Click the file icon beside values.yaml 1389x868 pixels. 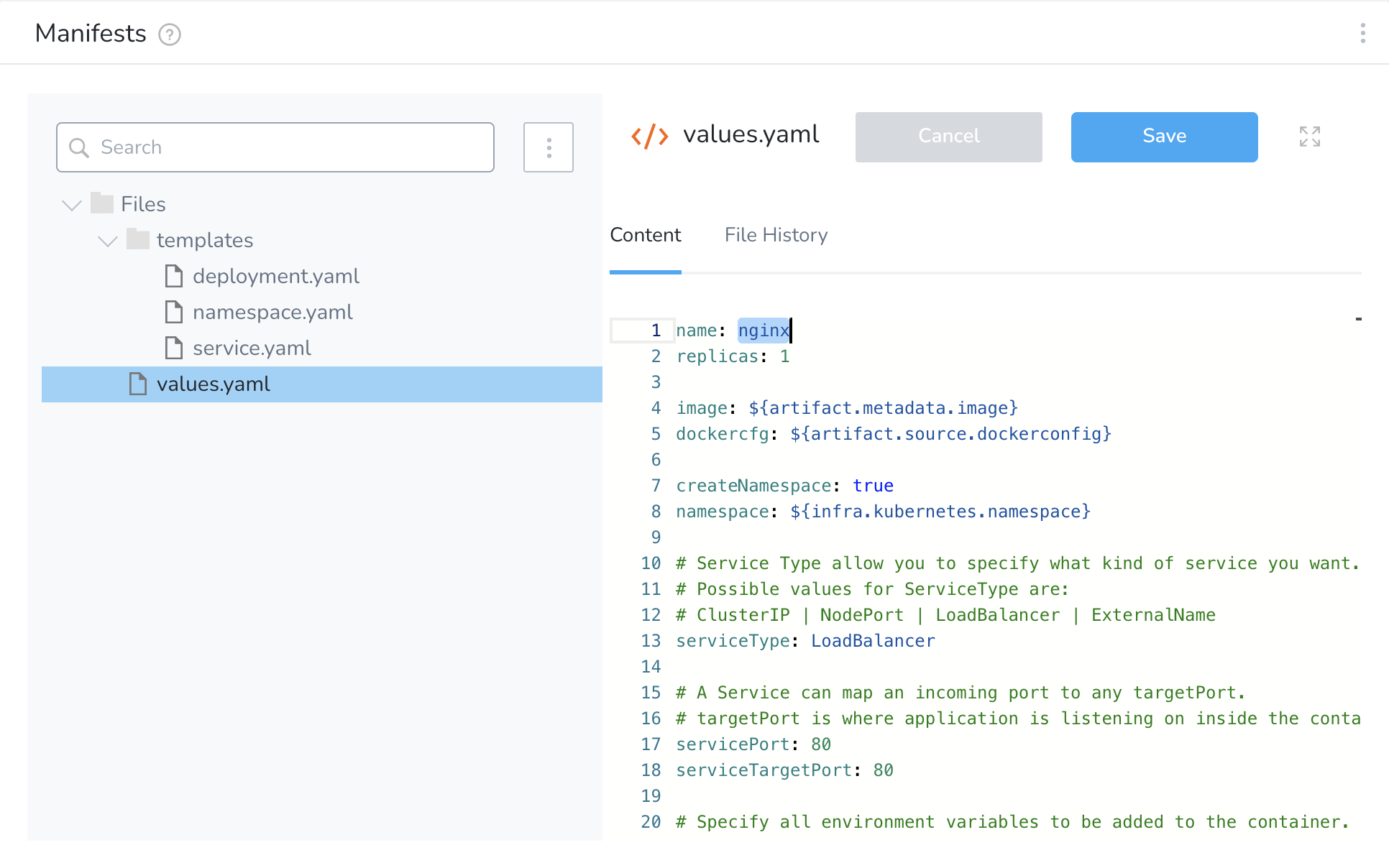(137, 384)
